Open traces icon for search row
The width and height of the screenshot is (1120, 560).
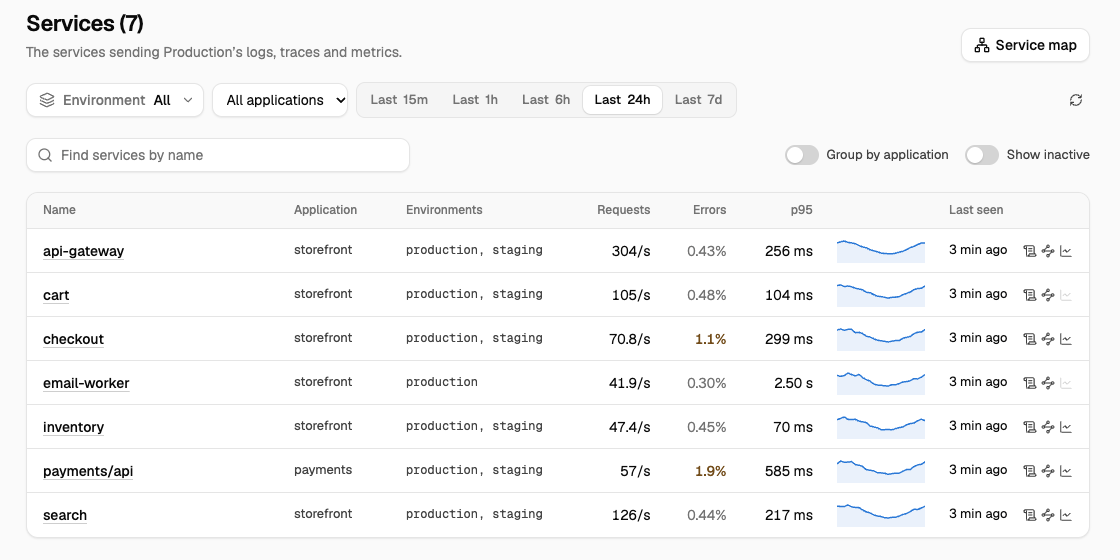click(x=1048, y=514)
